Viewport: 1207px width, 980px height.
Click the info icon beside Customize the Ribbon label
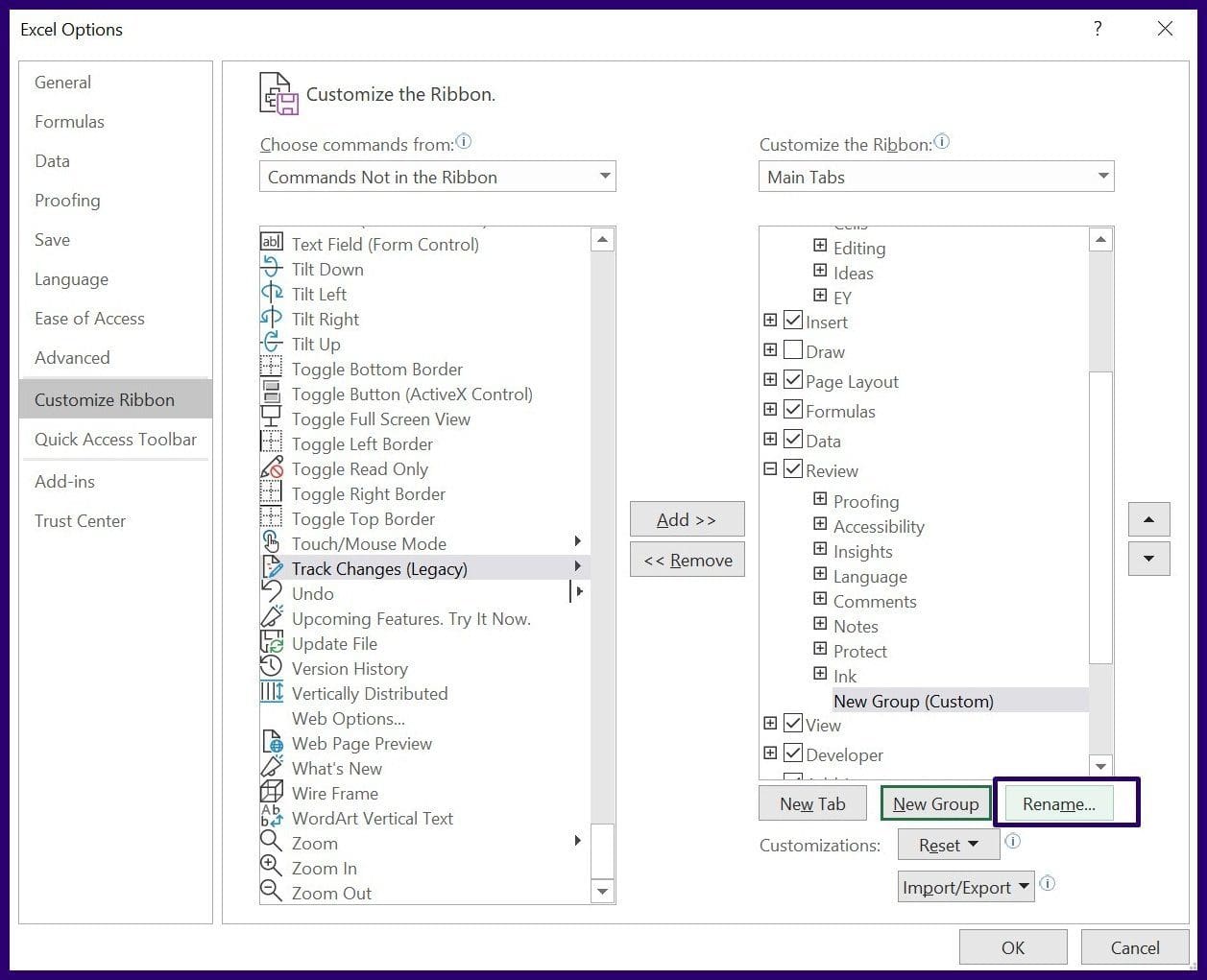942,142
